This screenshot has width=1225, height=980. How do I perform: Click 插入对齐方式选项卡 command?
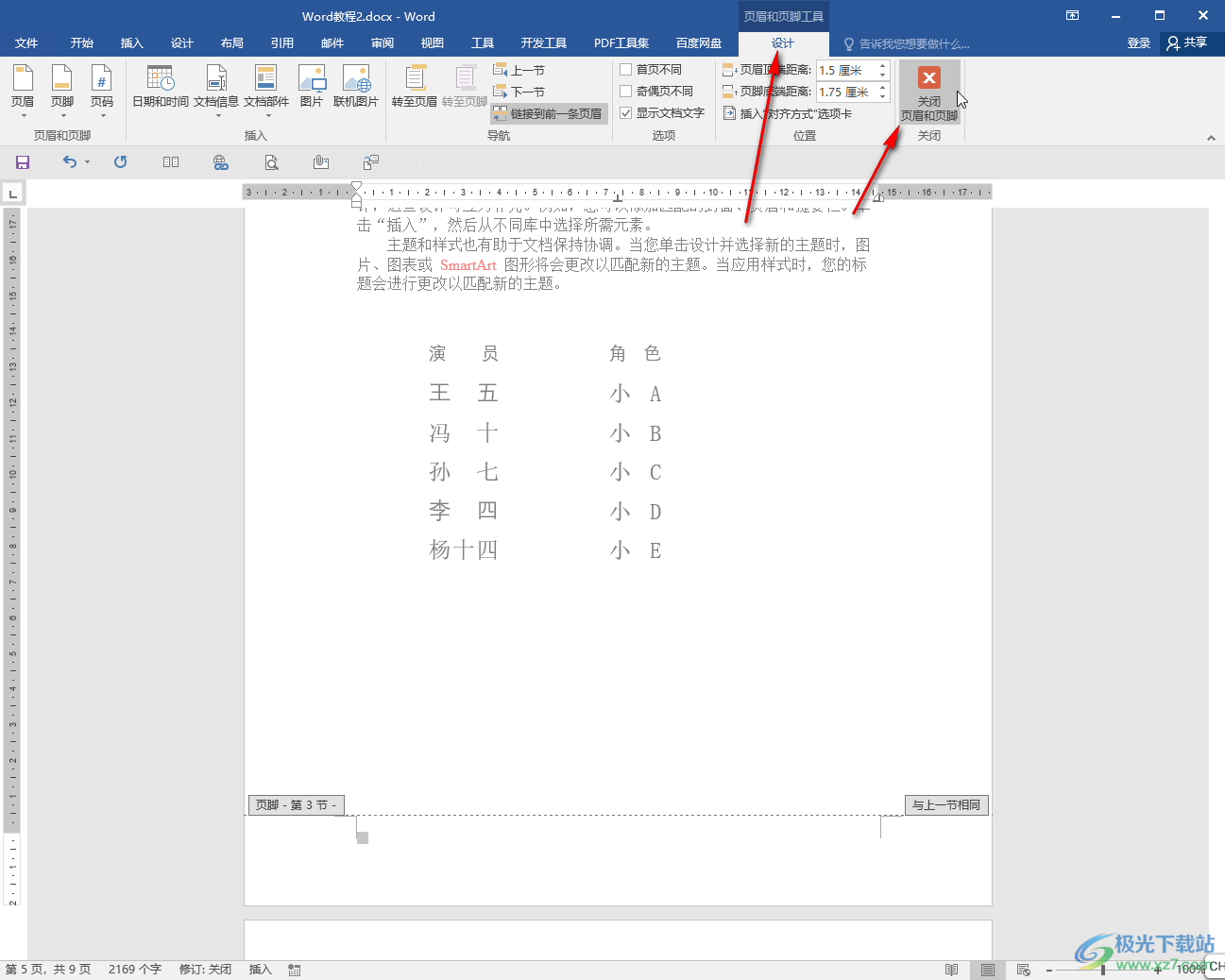[788, 113]
